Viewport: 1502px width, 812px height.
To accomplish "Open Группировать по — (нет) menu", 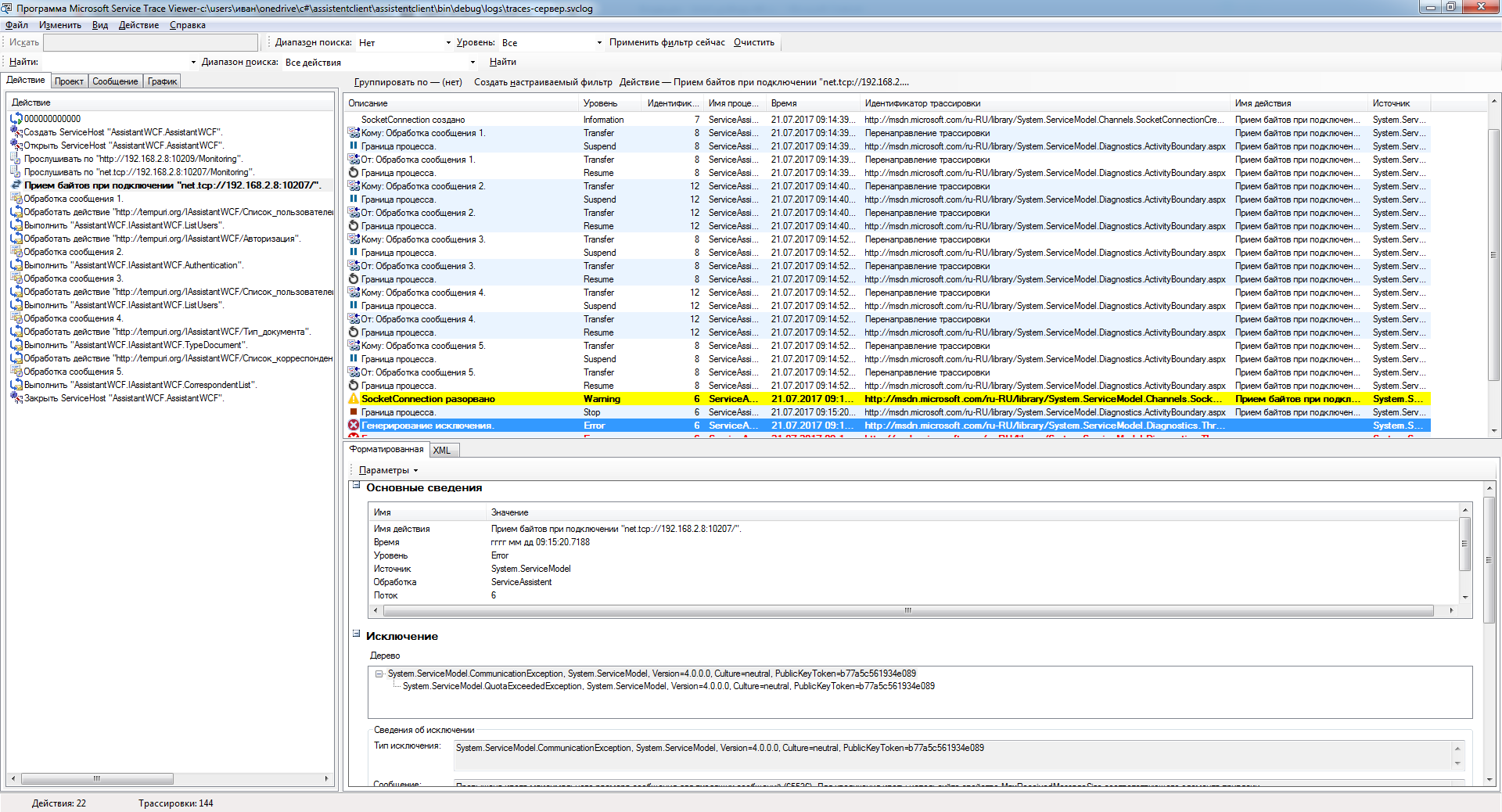I will click(408, 82).
